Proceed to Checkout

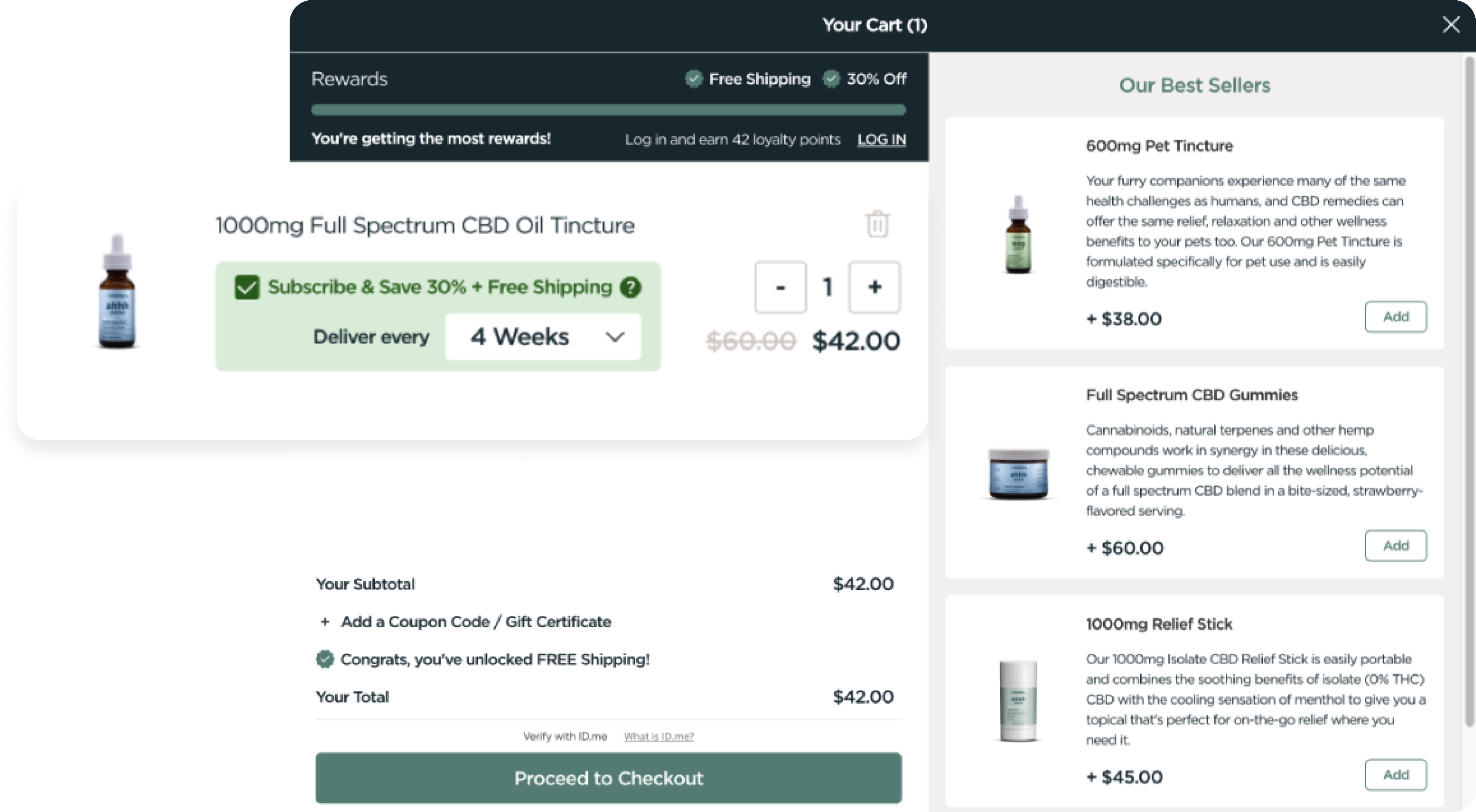coord(608,778)
